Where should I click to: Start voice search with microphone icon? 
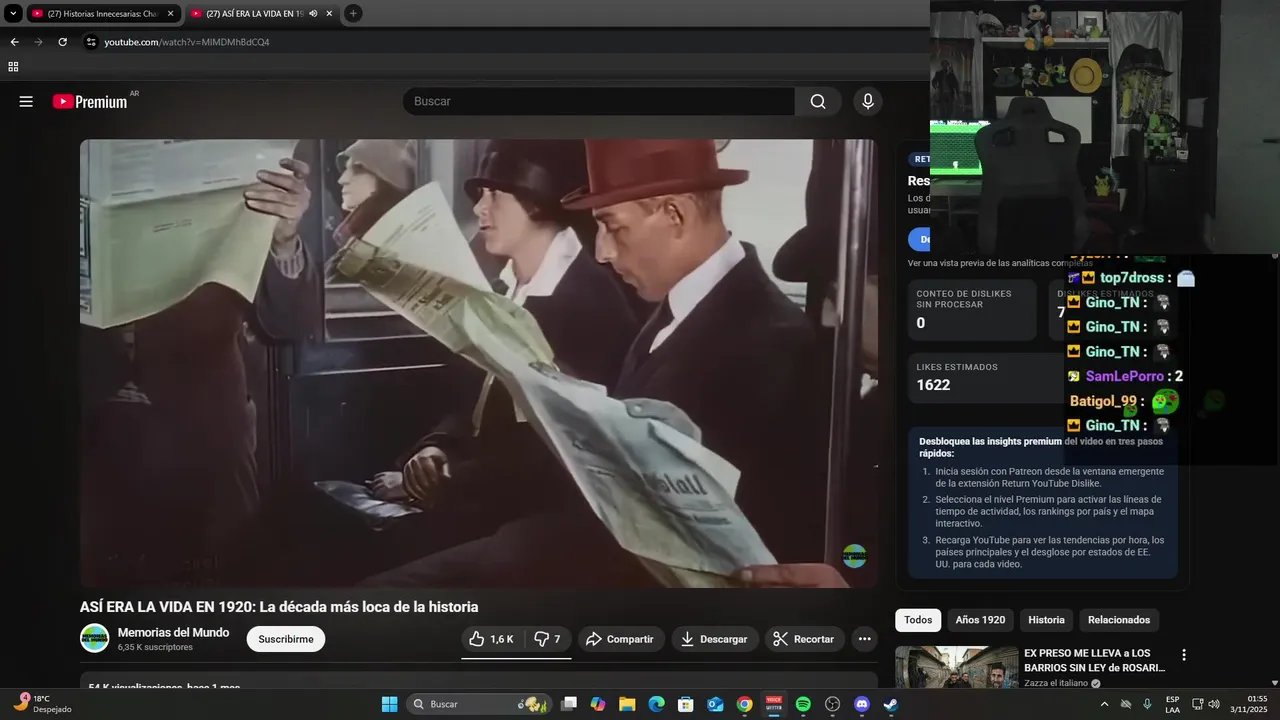click(868, 101)
